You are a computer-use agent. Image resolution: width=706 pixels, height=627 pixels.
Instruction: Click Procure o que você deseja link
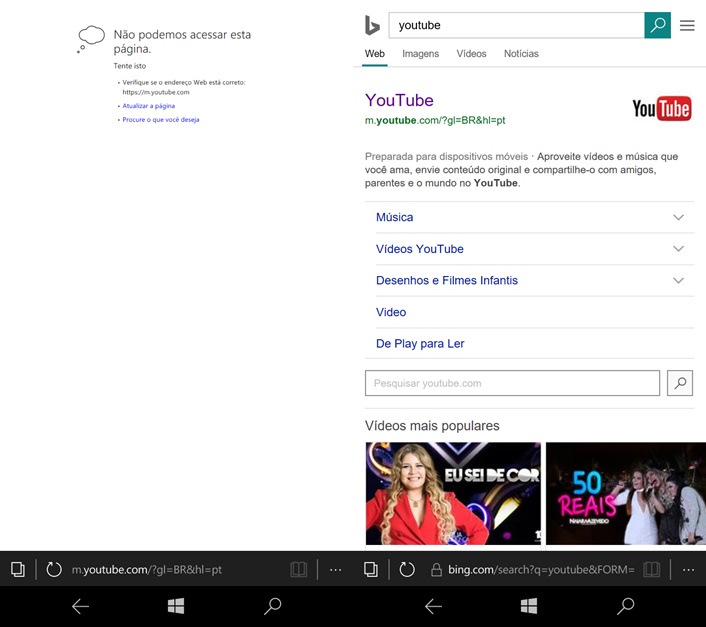click(161, 119)
